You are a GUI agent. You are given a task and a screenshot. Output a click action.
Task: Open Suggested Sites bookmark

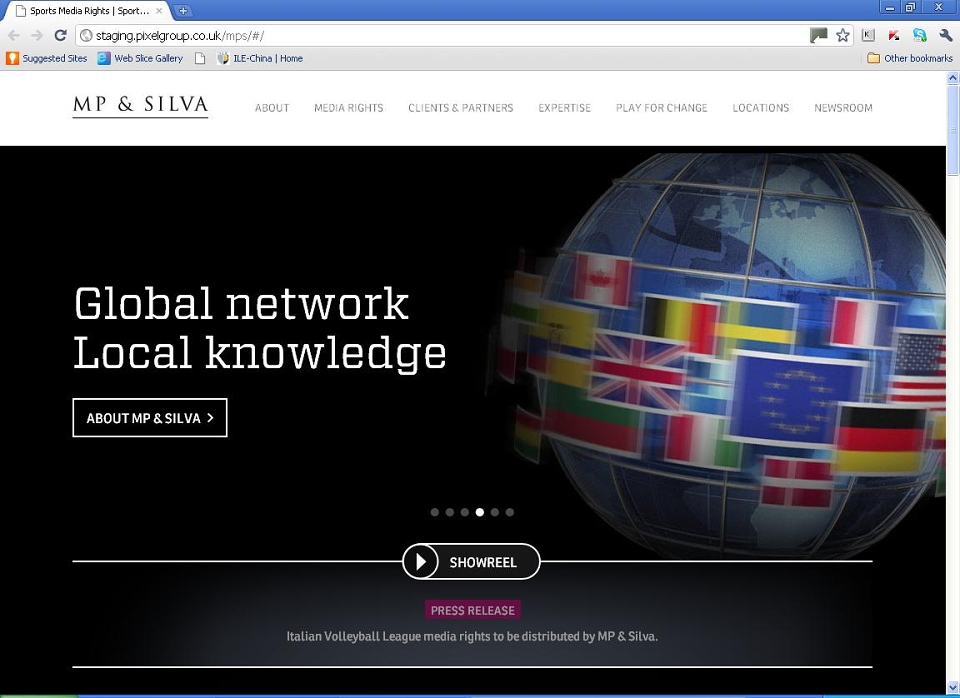47,58
